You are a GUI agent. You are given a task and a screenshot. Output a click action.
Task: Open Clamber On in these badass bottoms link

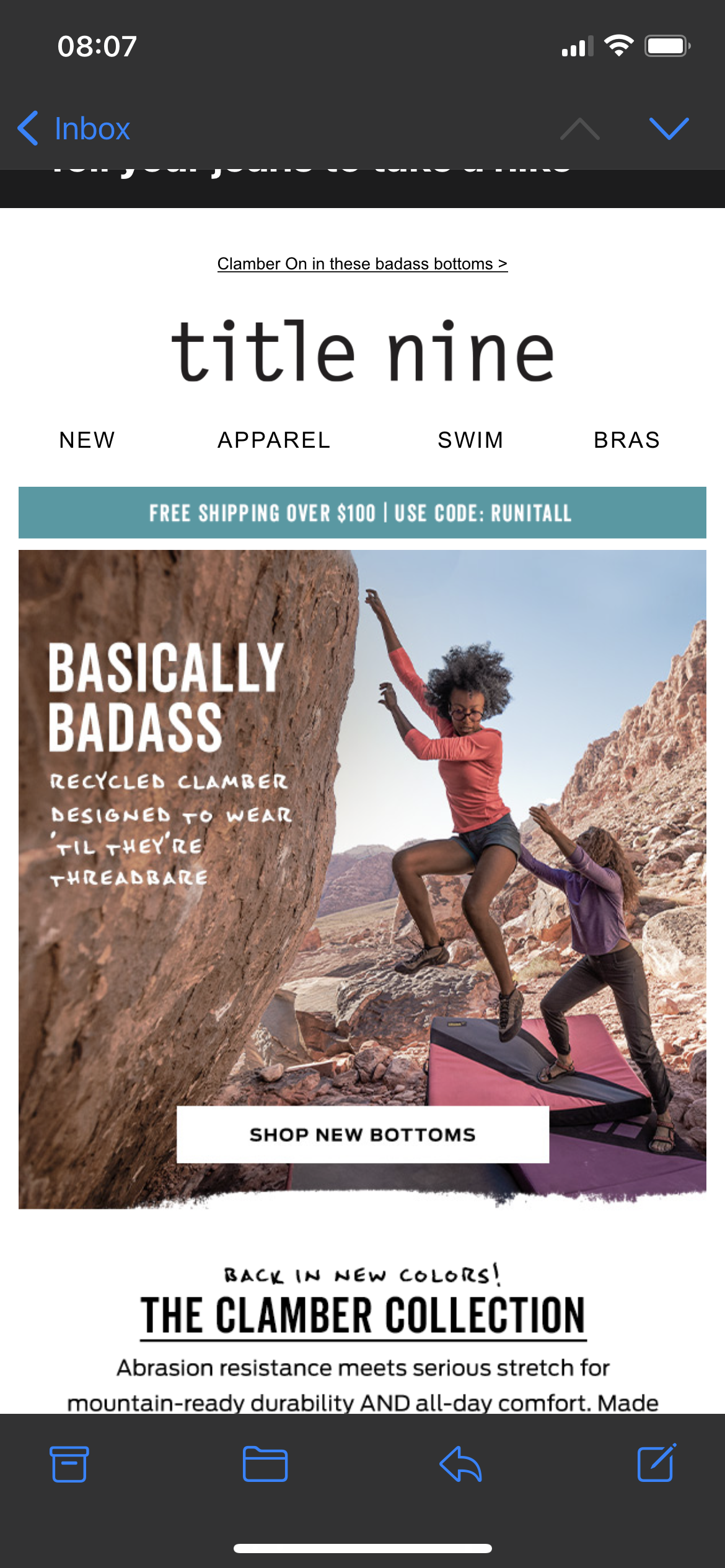tap(362, 264)
